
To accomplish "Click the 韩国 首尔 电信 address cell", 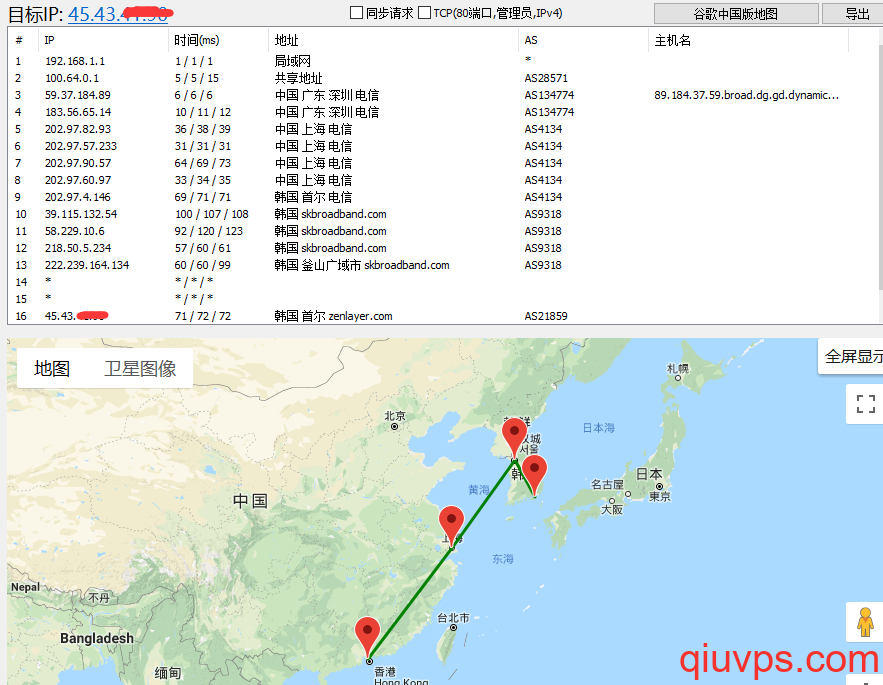I will pos(313,197).
